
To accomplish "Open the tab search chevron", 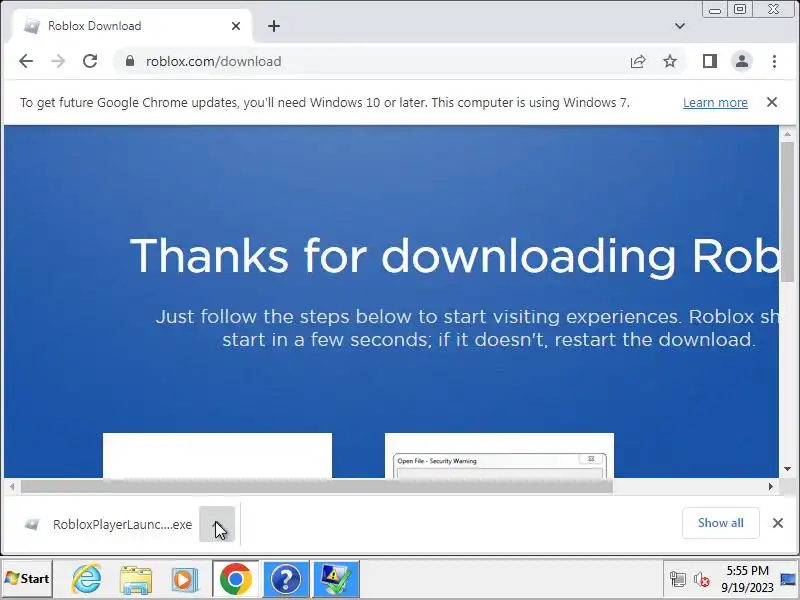I will (680, 26).
